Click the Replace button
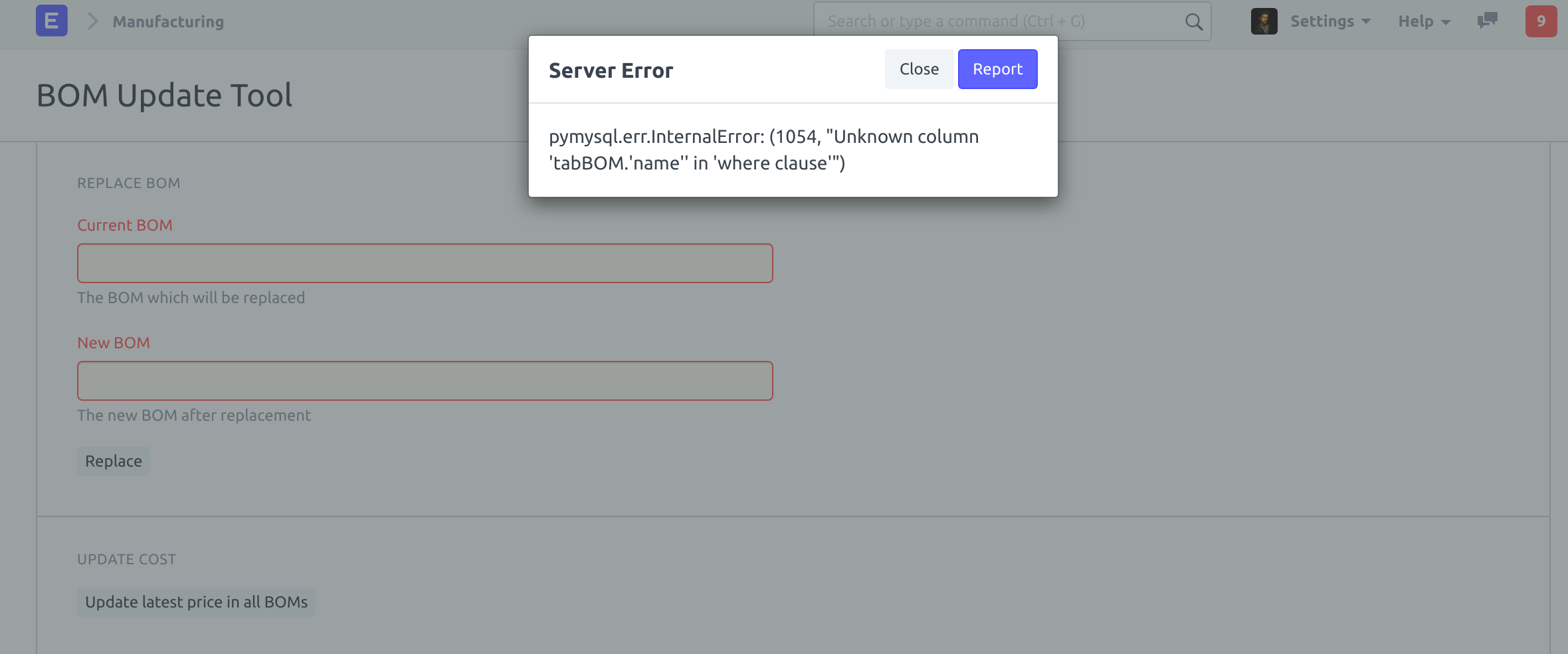 tap(113, 461)
